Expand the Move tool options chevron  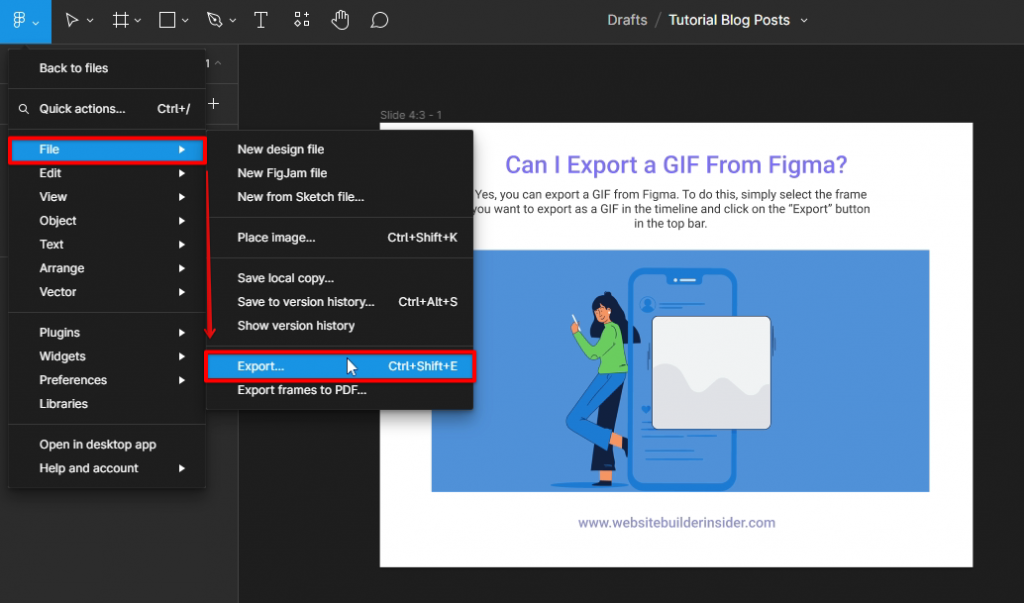click(90, 21)
